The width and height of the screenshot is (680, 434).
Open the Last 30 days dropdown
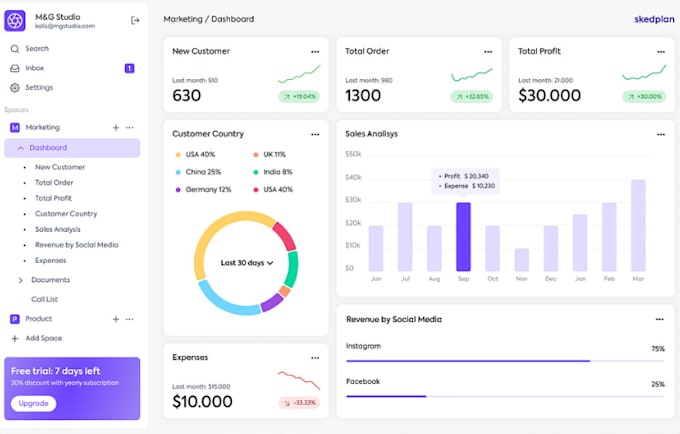[x=247, y=263]
